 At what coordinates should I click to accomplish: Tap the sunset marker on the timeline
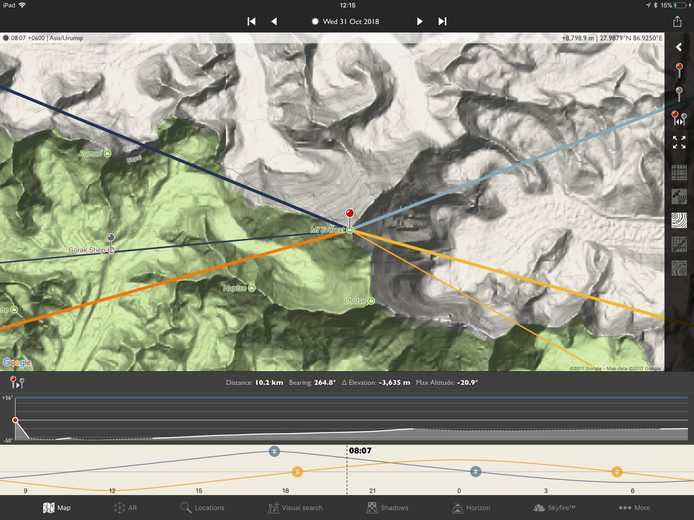pyautogui.click(x=297, y=472)
